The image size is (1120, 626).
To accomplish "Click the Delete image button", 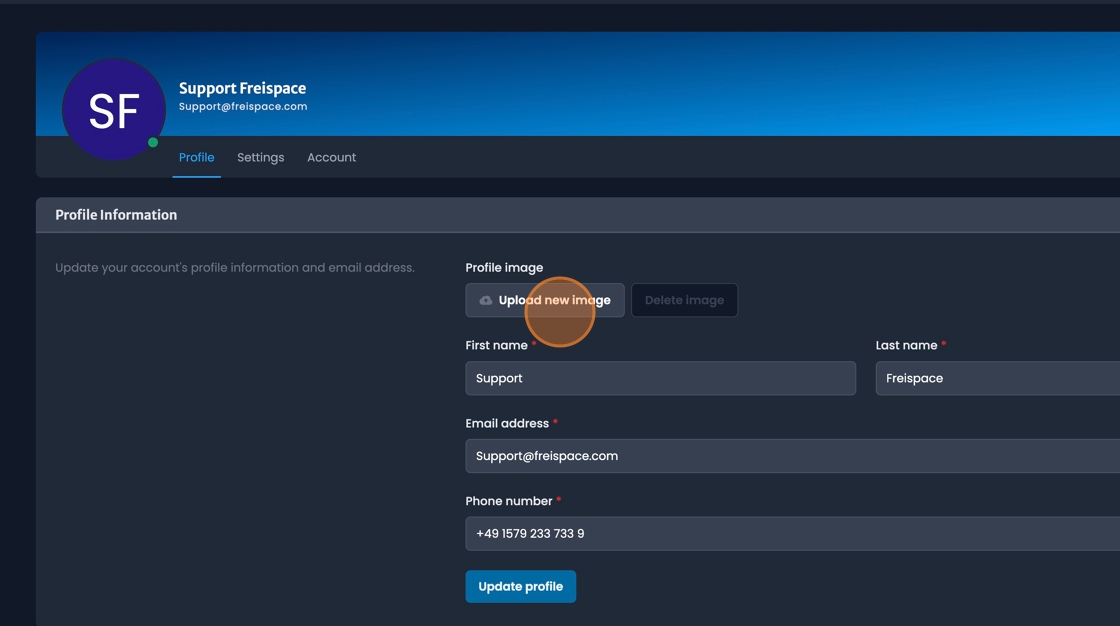I will click(684, 300).
